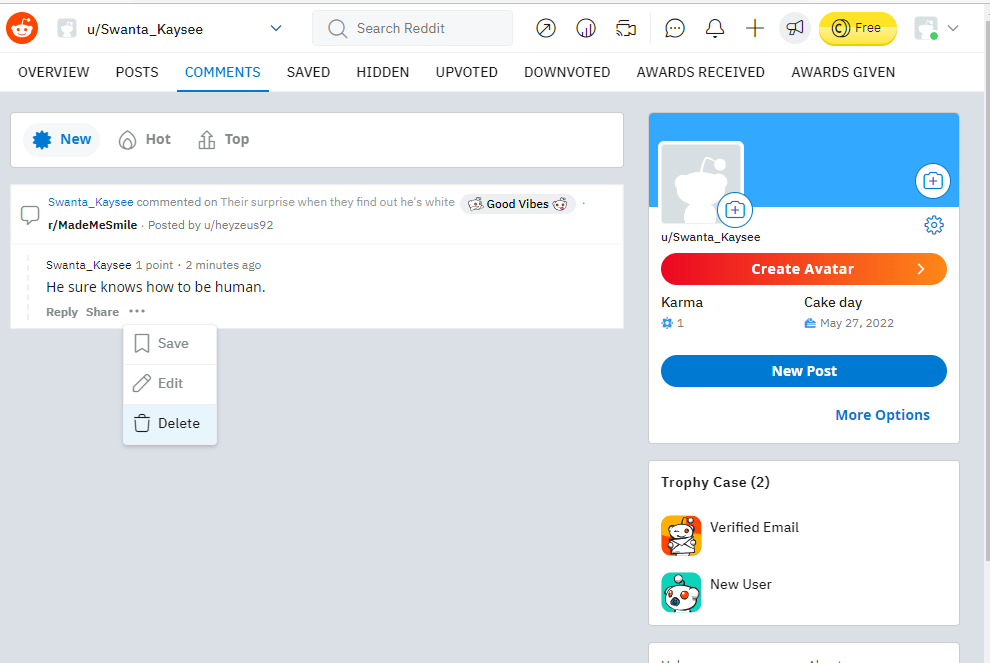
Task: Open the Popular arrow icon
Action: click(545, 28)
